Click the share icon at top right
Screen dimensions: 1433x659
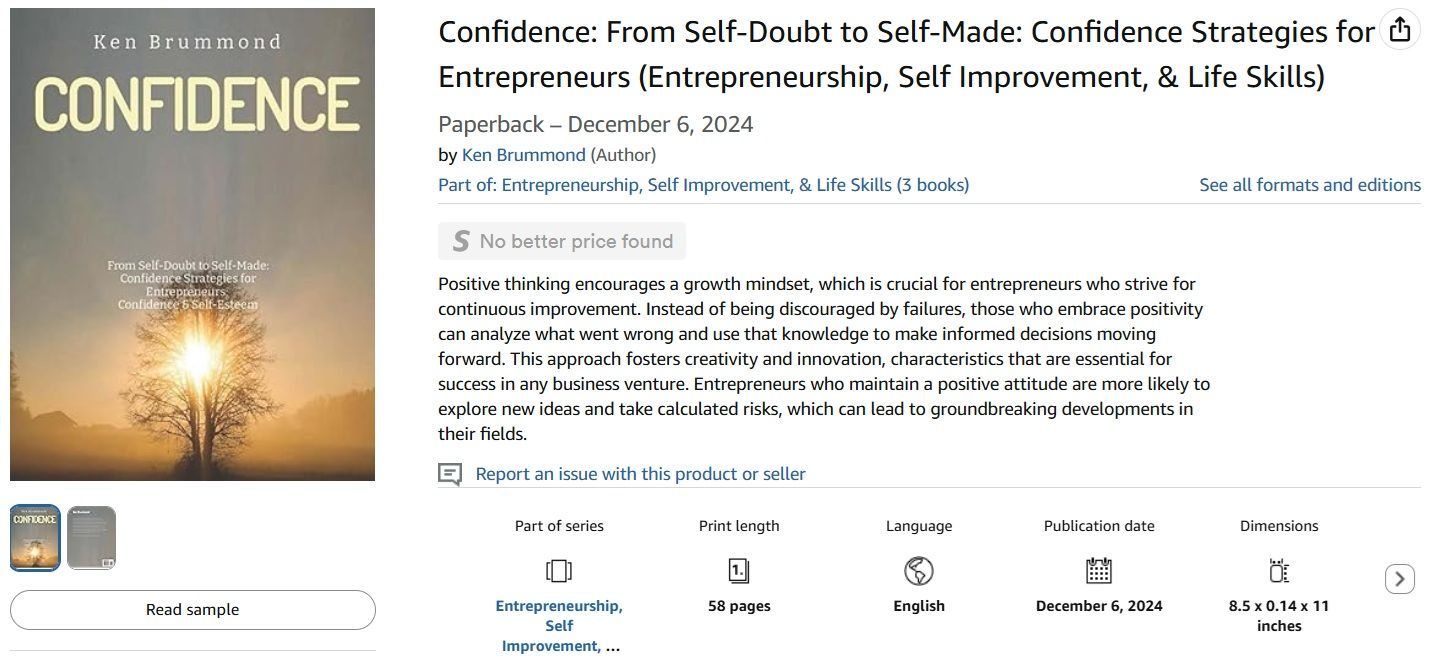point(1400,30)
